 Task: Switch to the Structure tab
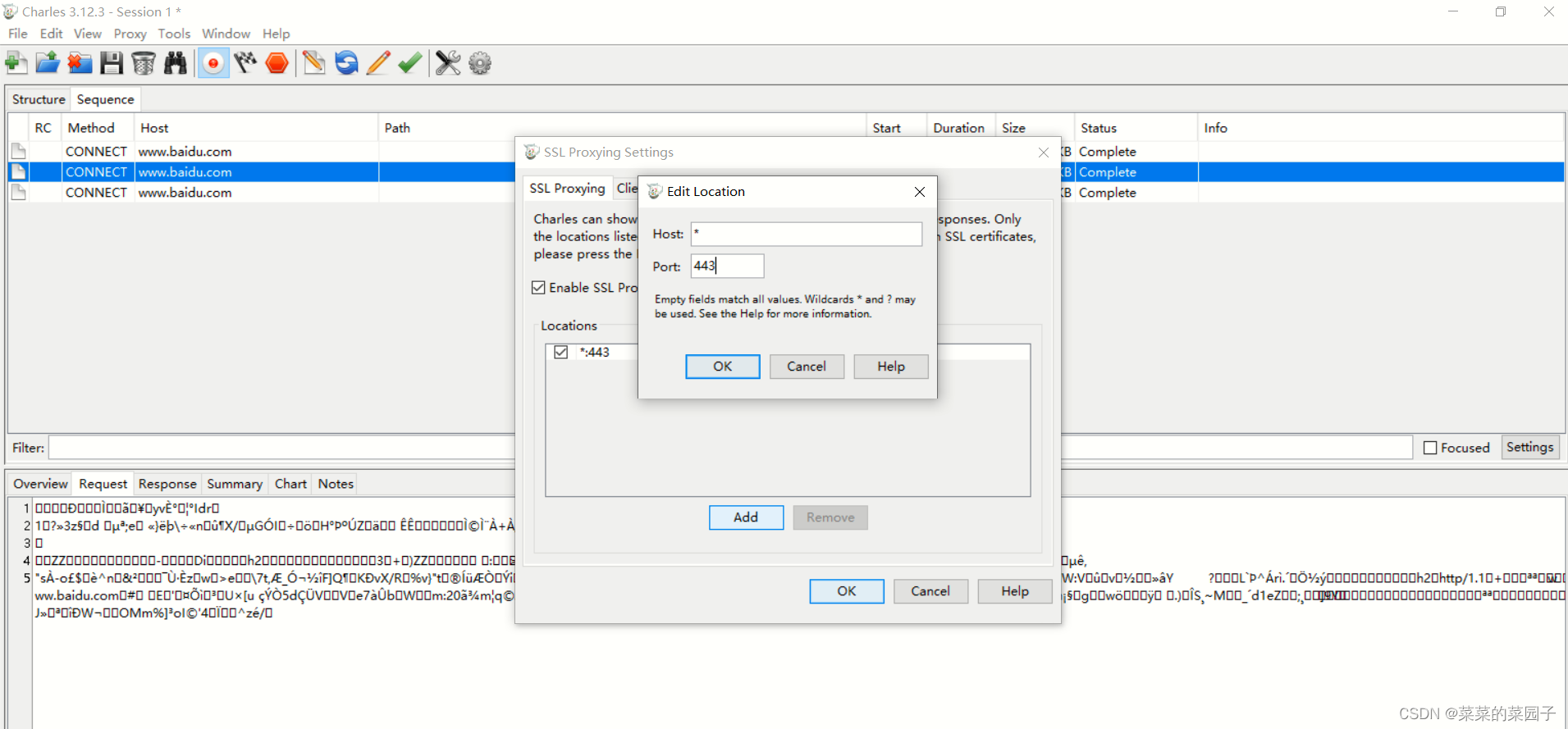pyautogui.click(x=39, y=99)
